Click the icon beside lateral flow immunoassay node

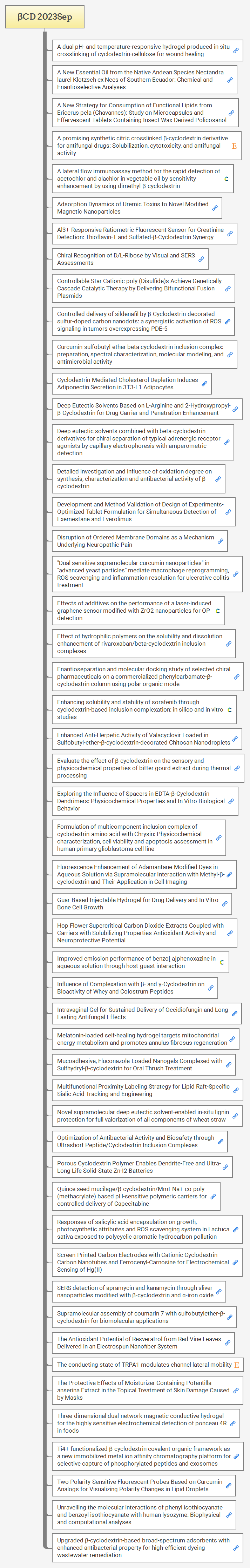[226, 179]
